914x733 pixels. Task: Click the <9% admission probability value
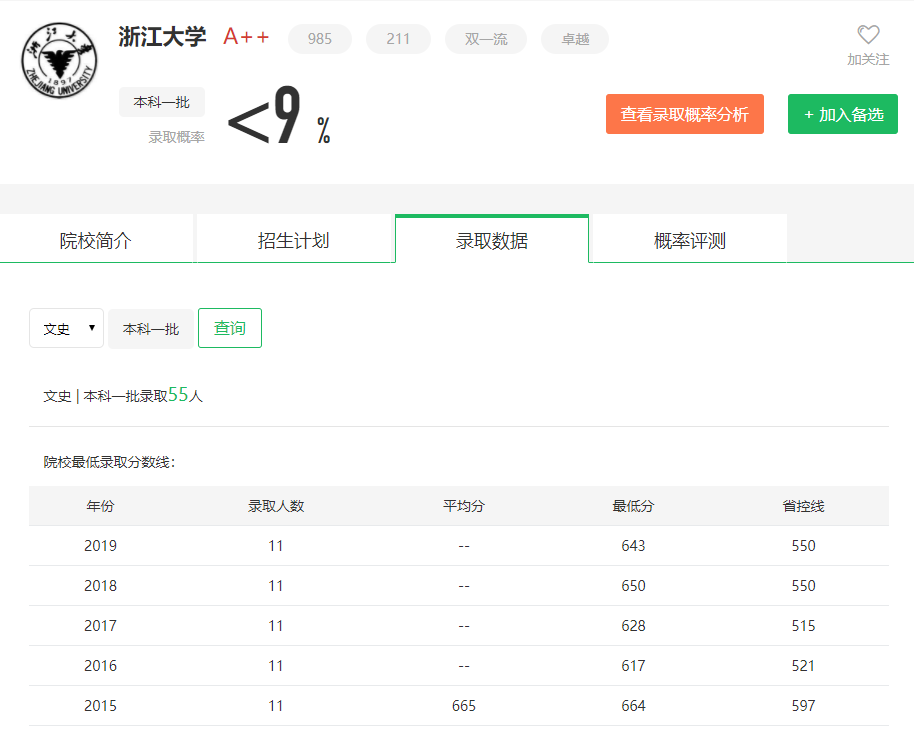(279, 115)
